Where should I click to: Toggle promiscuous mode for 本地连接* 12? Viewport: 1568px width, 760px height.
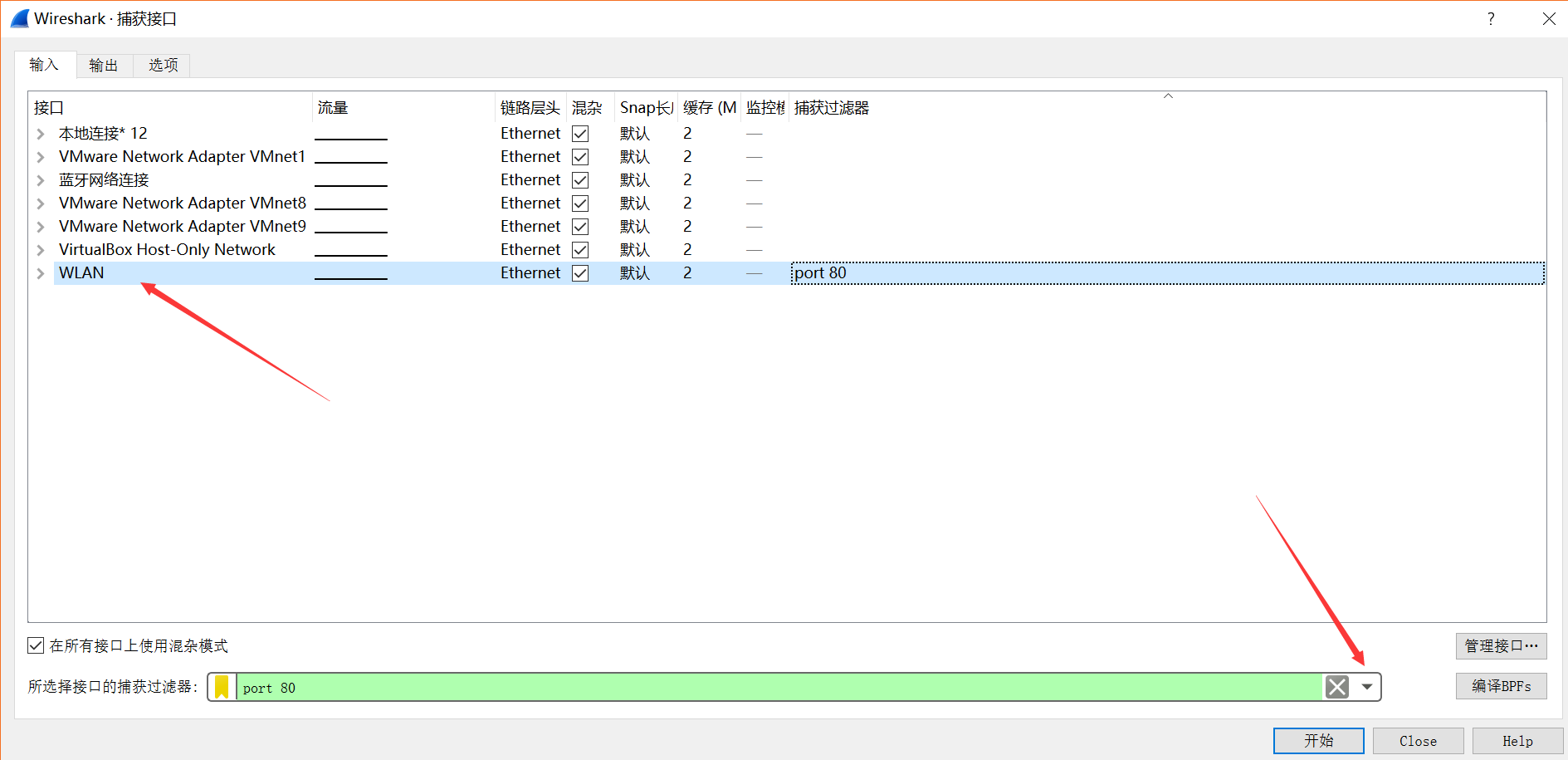pyautogui.click(x=580, y=134)
